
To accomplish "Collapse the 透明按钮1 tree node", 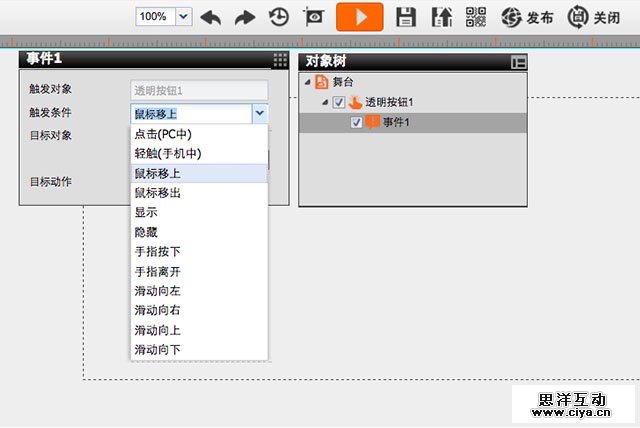I will 325,103.
